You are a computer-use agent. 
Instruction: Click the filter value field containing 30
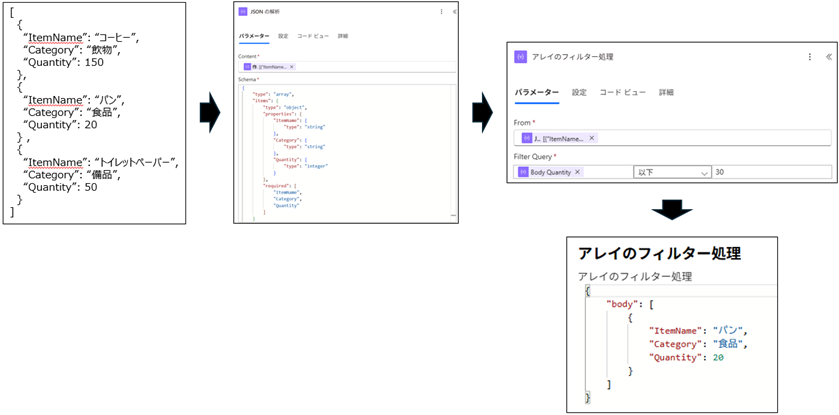click(x=772, y=172)
